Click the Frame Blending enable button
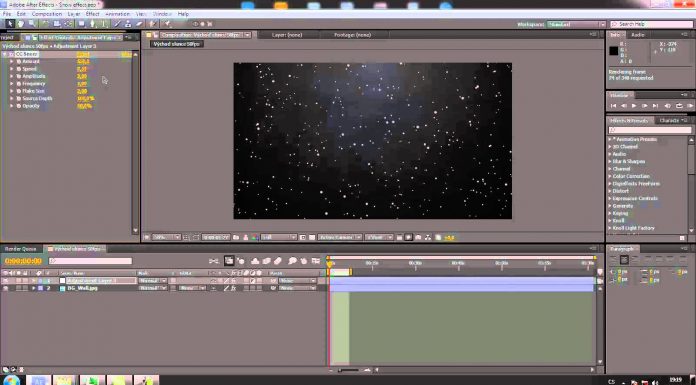 pos(266,261)
